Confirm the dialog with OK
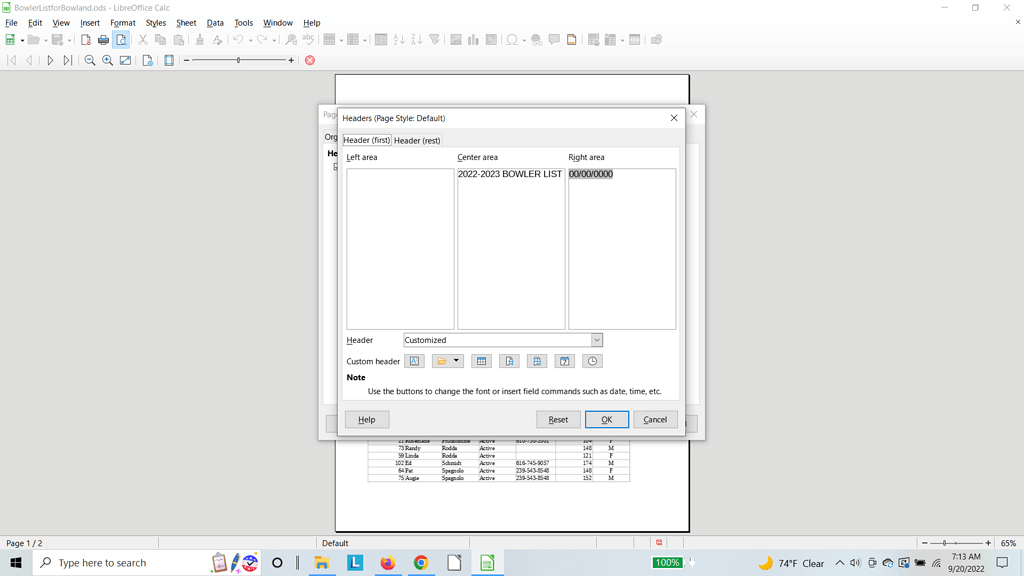Viewport: 1024px width, 576px height. coord(606,419)
